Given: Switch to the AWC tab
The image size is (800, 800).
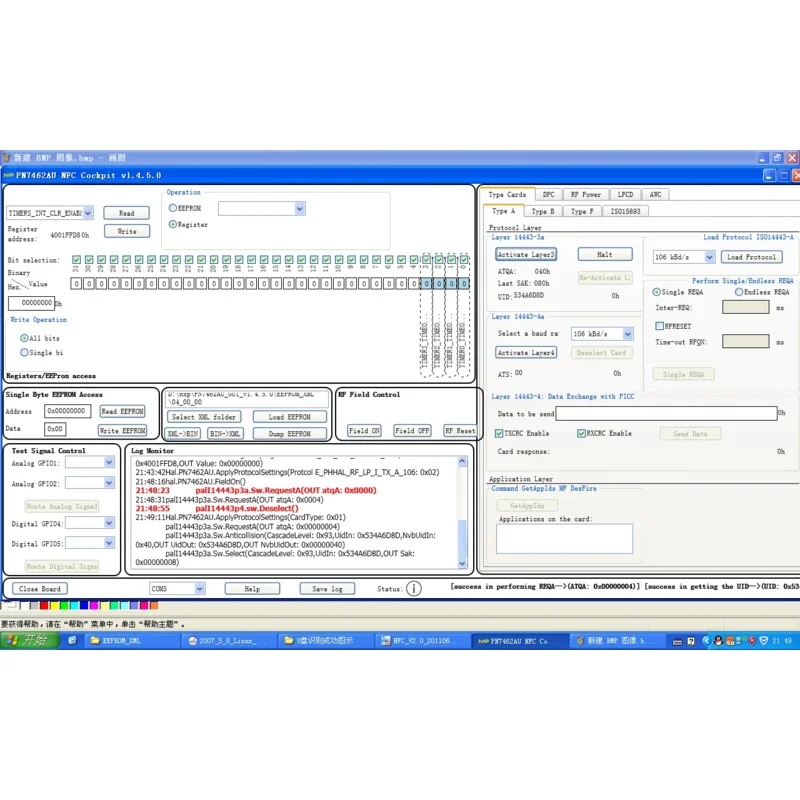Looking at the screenshot, I should (x=655, y=194).
